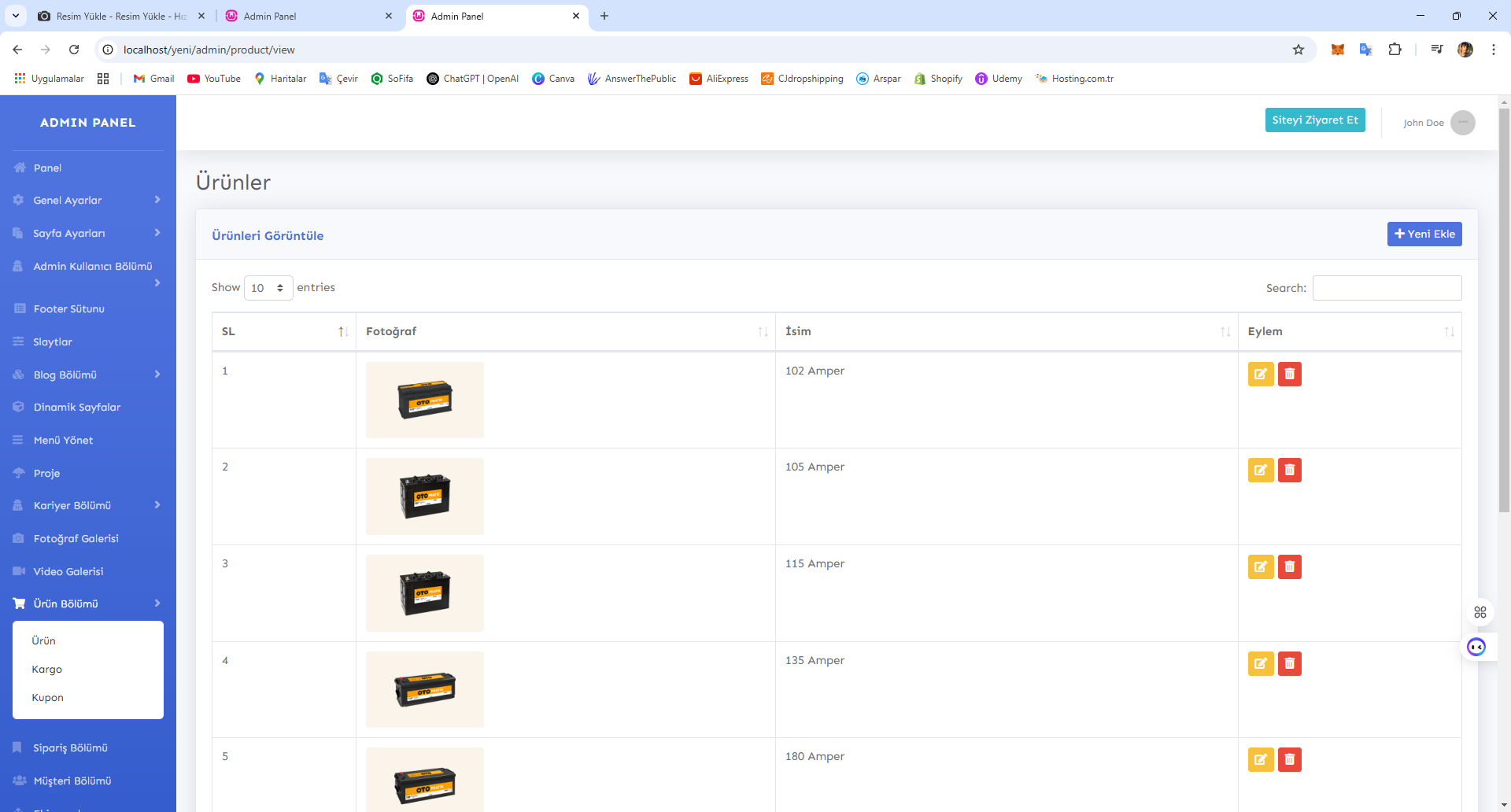This screenshot has height=812, width=1511.
Task: Switch to the Resim Yükle browser tab
Action: coord(118,16)
